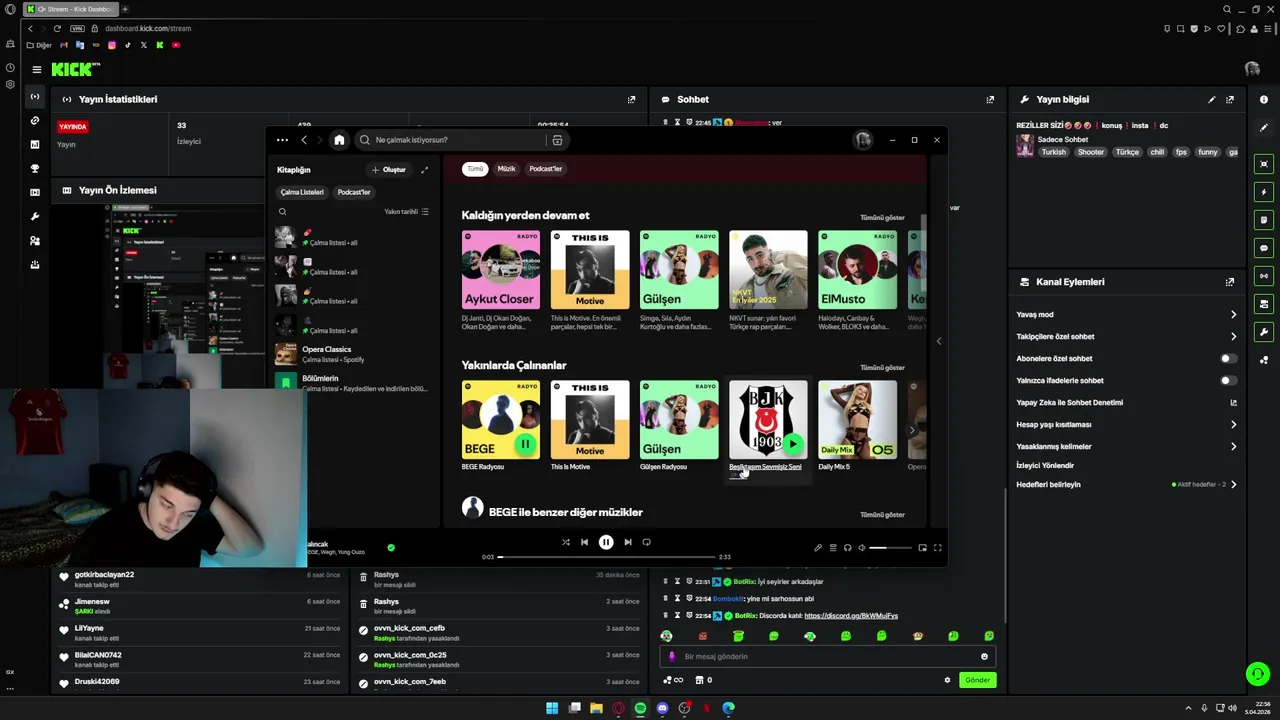Screen dimensions: 1280x720
Task: Edit stream info with pencil icon
Action: click(1212, 100)
